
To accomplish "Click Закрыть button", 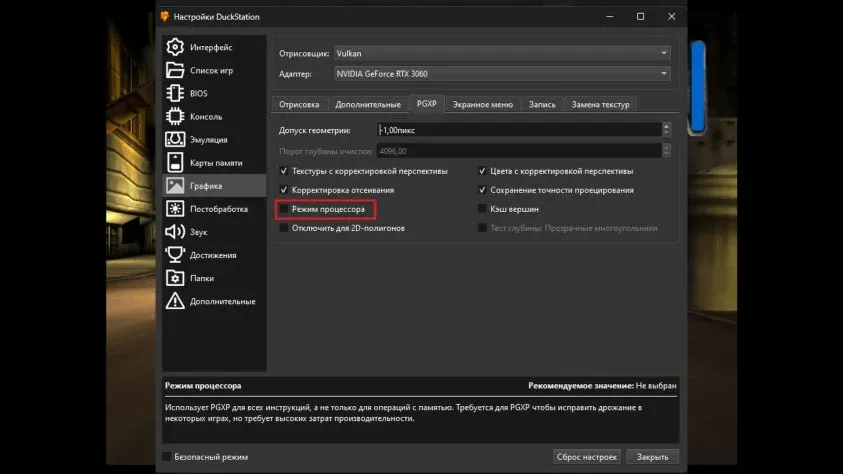I will [x=653, y=457].
